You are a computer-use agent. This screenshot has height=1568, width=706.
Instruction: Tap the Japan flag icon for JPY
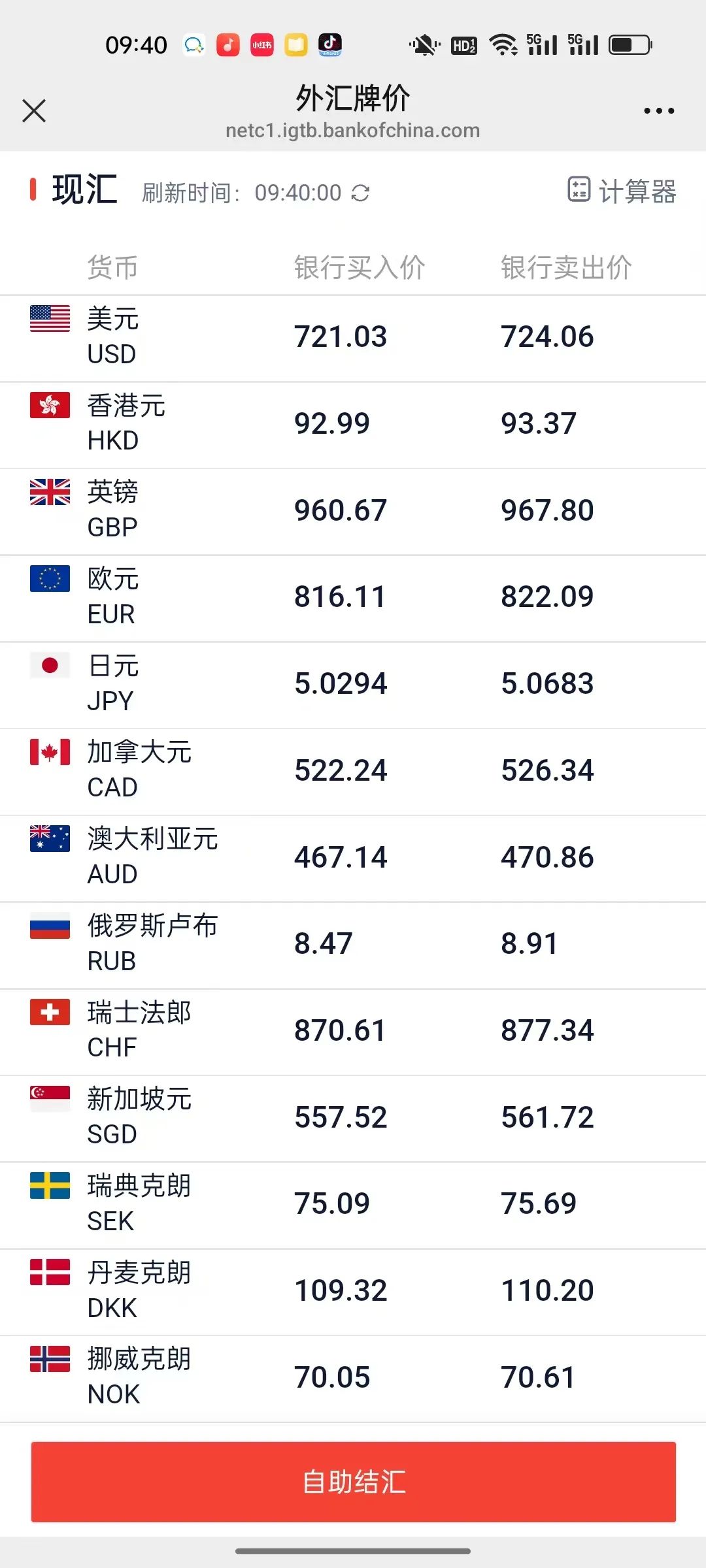(x=50, y=665)
